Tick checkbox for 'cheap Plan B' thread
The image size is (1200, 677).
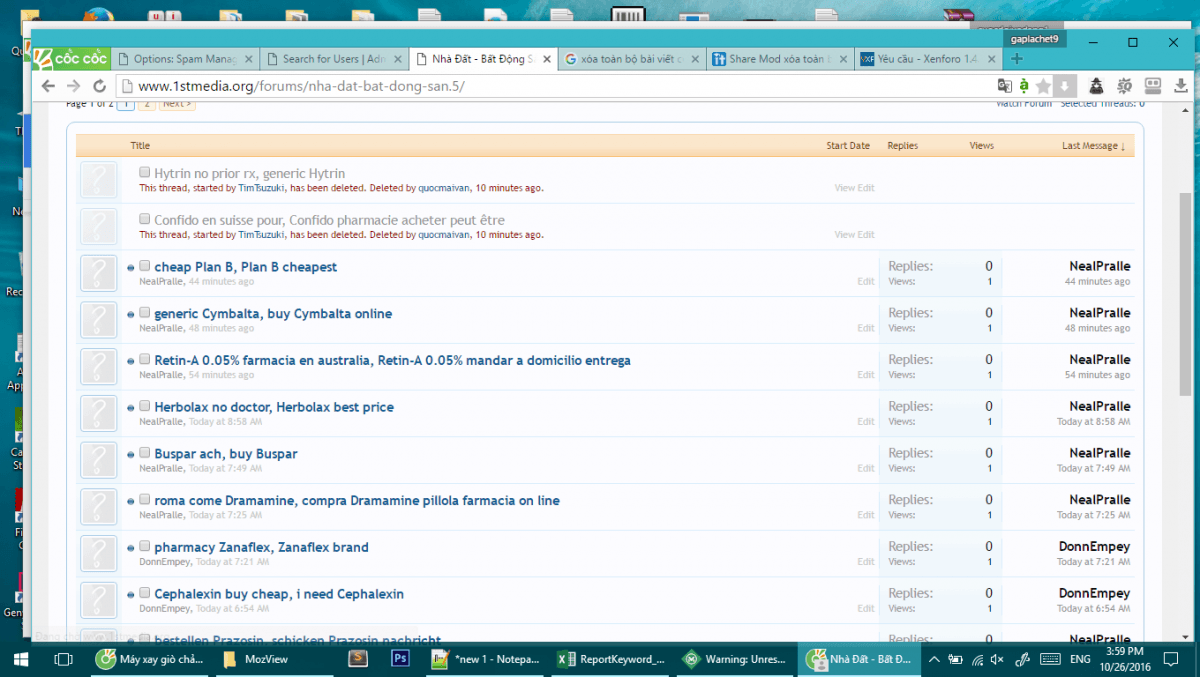(x=145, y=266)
